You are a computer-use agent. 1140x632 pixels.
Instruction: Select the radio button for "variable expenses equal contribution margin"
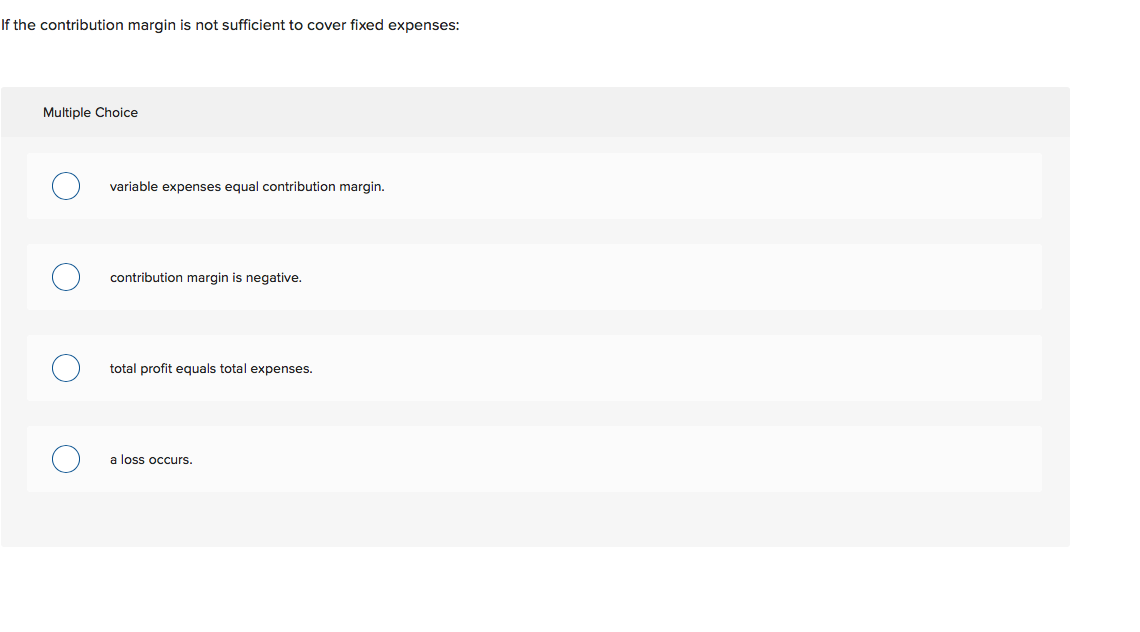click(x=65, y=186)
